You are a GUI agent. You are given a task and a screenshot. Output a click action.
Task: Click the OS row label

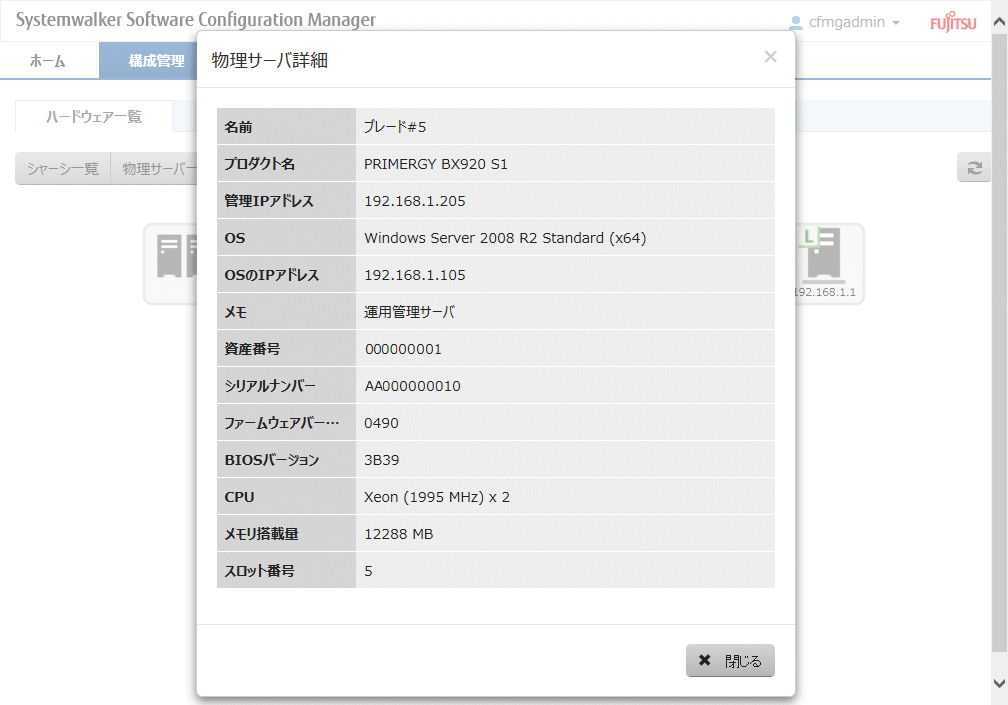point(235,238)
